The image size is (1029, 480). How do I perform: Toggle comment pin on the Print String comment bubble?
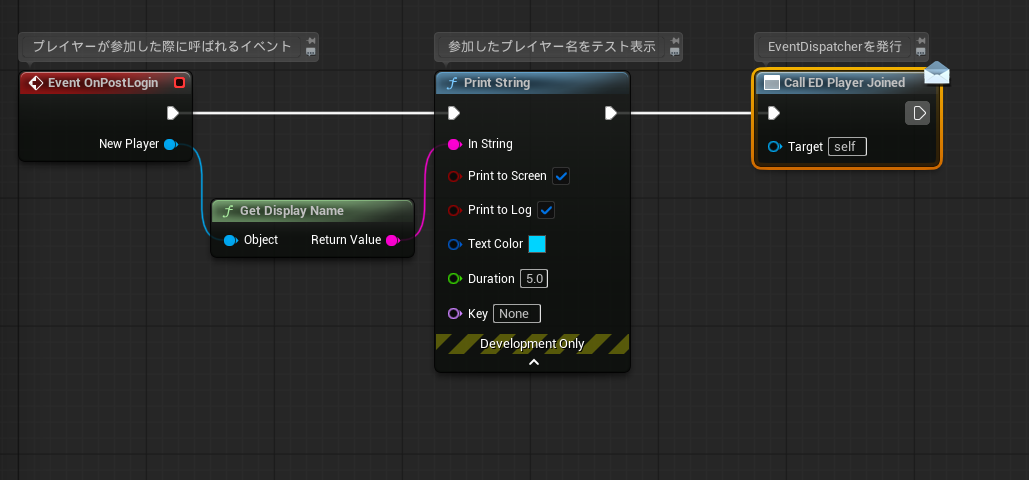coord(674,41)
